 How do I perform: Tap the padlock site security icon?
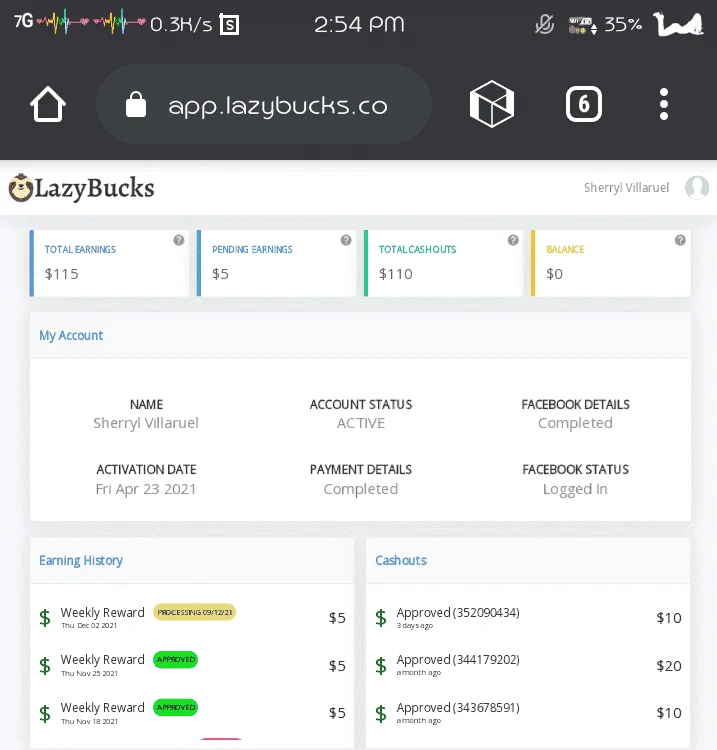(136, 104)
